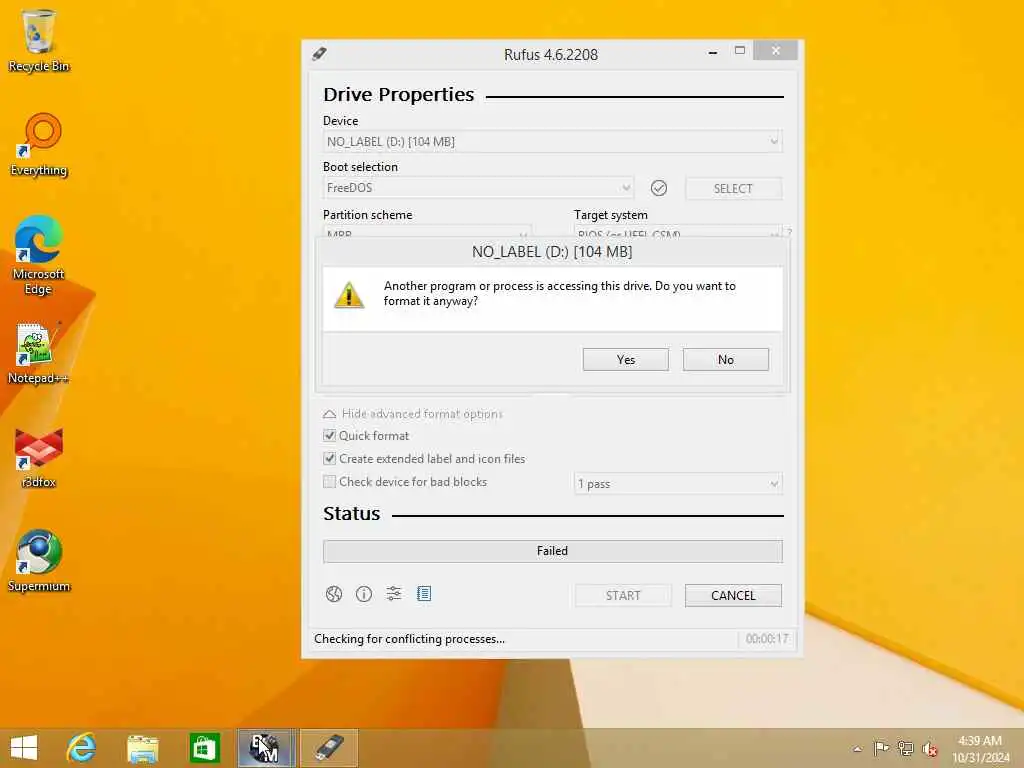Click the warning triangle icon in dialog
This screenshot has width=1024, height=768.
(349, 295)
